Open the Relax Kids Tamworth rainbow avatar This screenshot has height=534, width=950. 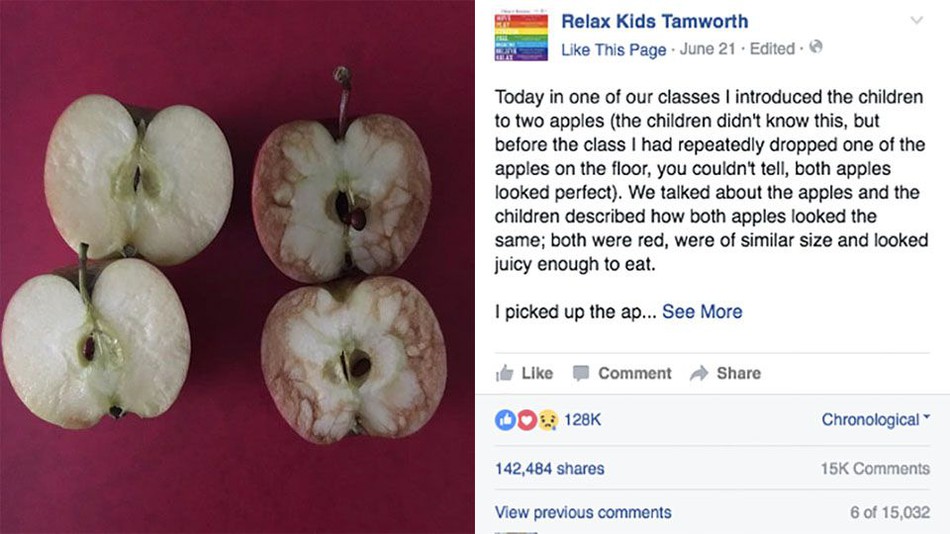[521, 37]
